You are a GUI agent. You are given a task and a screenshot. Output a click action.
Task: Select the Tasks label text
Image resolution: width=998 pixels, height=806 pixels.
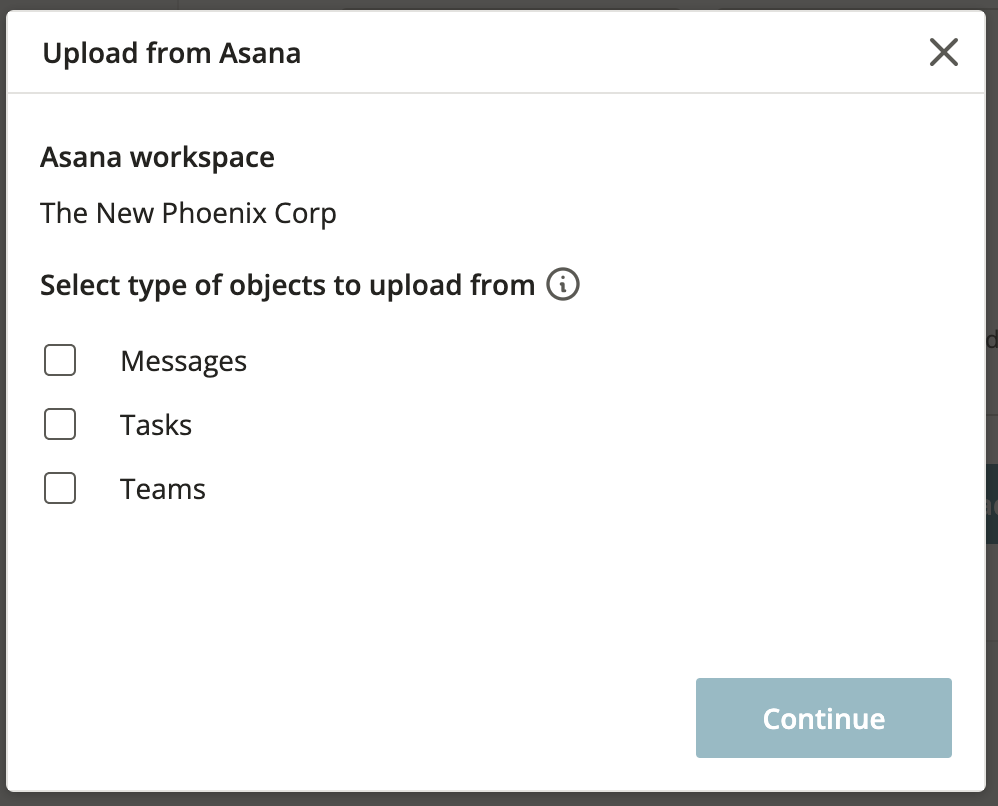pos(156,425)
